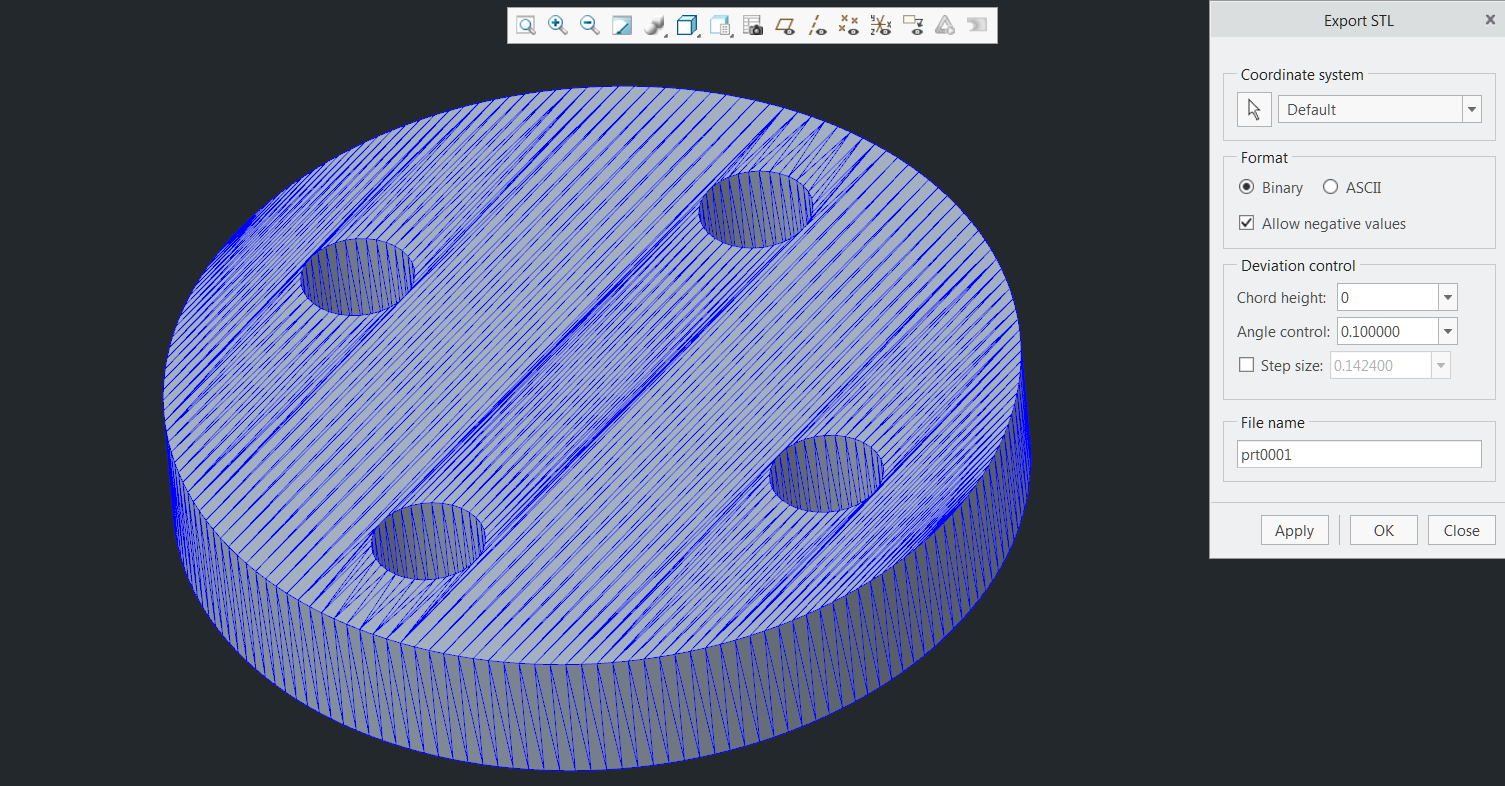1505x786 pixels.
Task: Apply the STL export settings
Action: [1294, 530]
